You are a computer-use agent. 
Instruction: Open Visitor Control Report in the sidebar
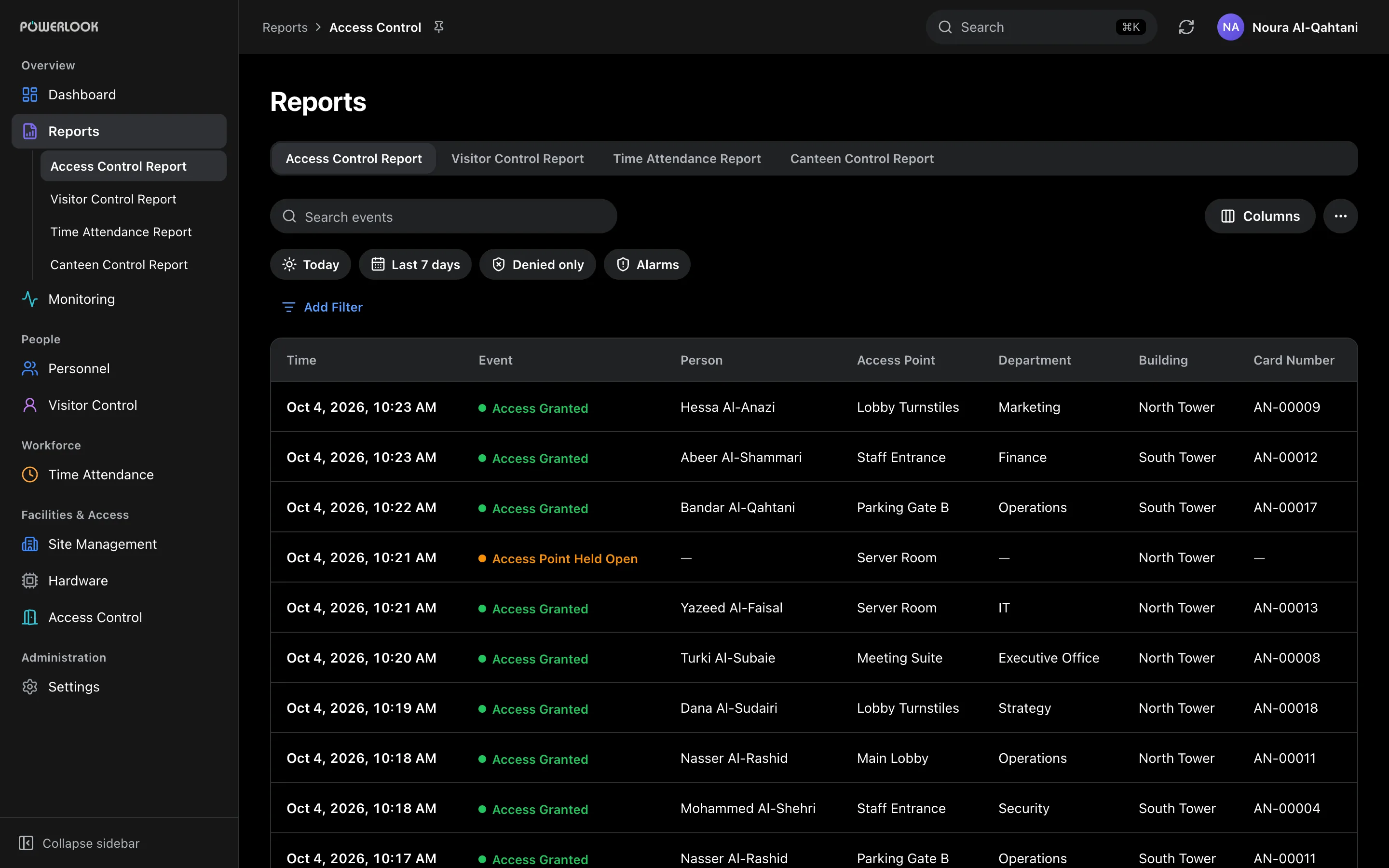point(133,199)
